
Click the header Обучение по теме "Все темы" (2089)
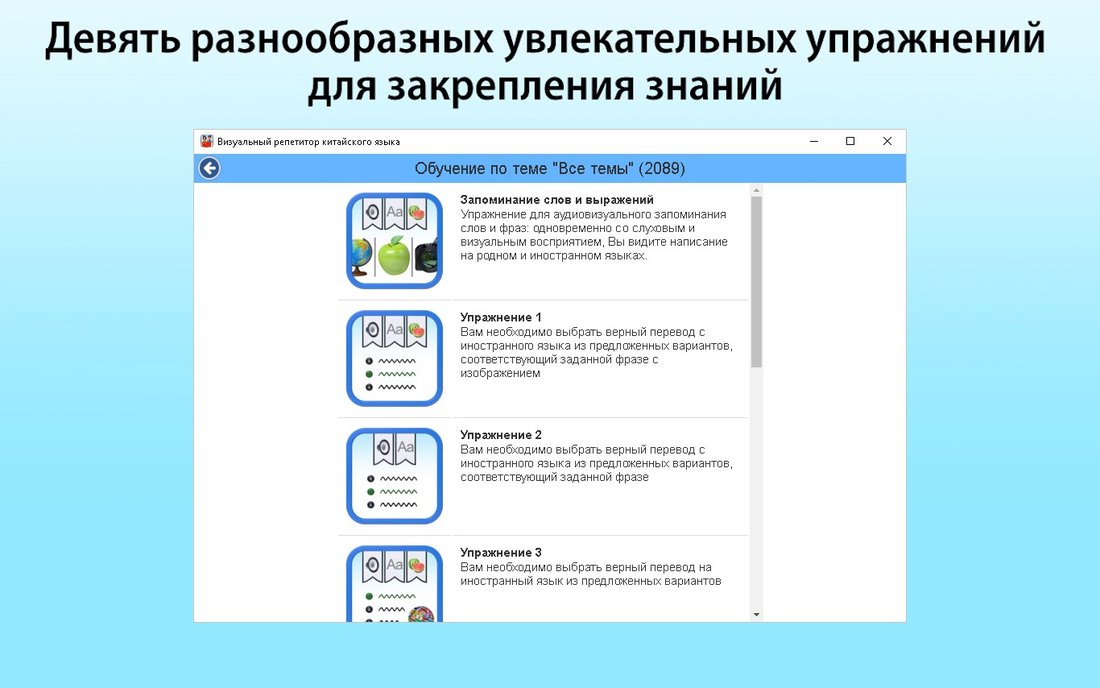(x=550, y=168)
